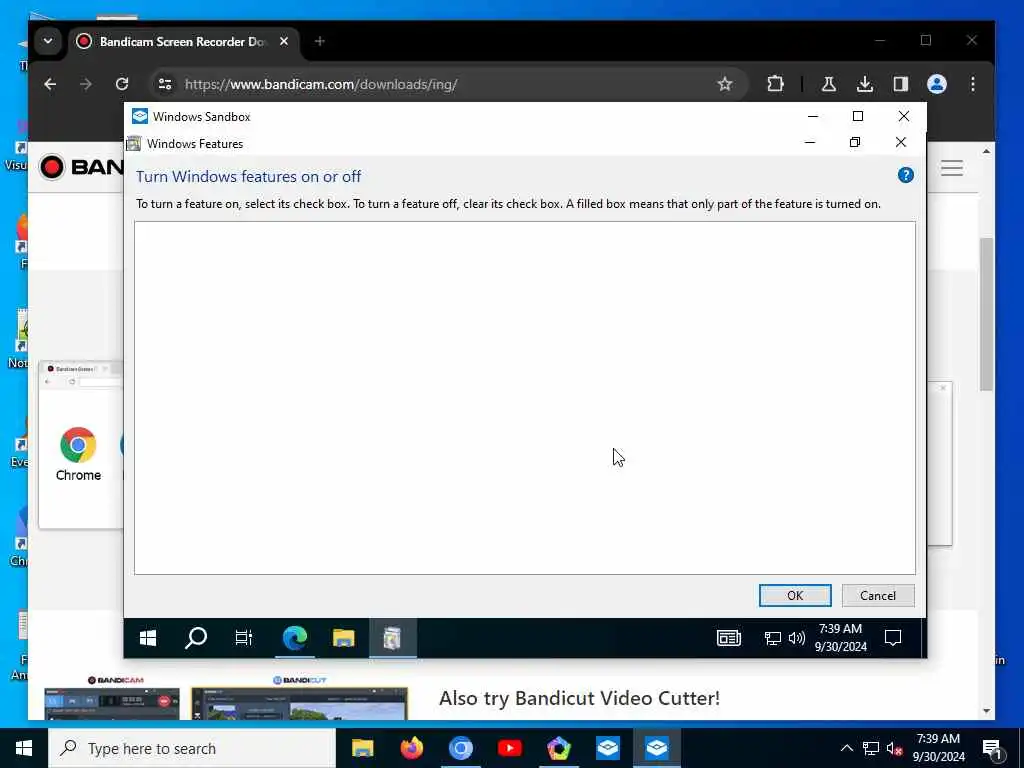Select the first Windows Sandbox taskbar icon

pyautogui.click(x=607, y=748)
